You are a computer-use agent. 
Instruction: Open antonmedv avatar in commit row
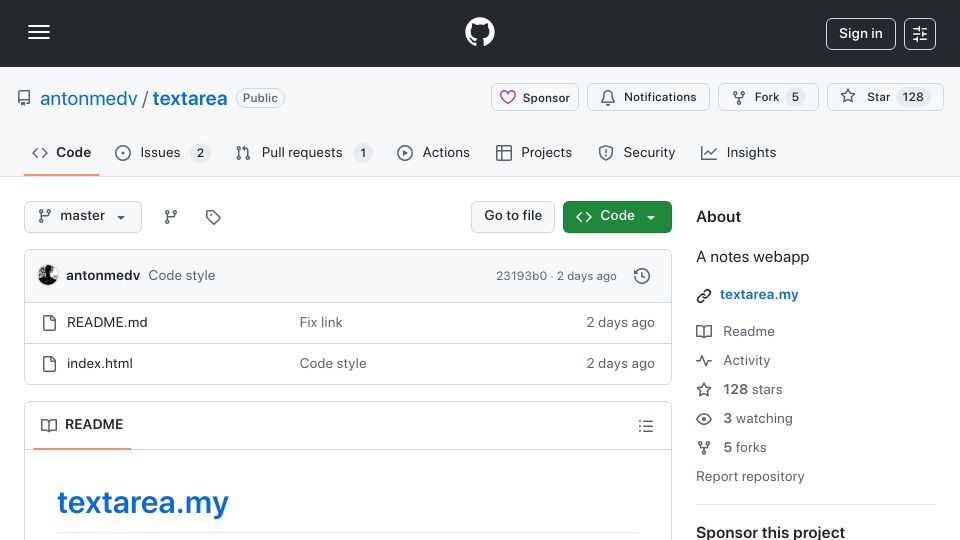(48, 276)
